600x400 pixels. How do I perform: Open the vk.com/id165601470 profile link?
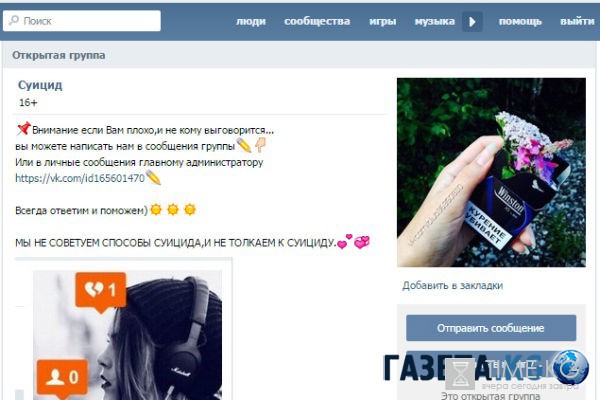[x=80, y=178]
